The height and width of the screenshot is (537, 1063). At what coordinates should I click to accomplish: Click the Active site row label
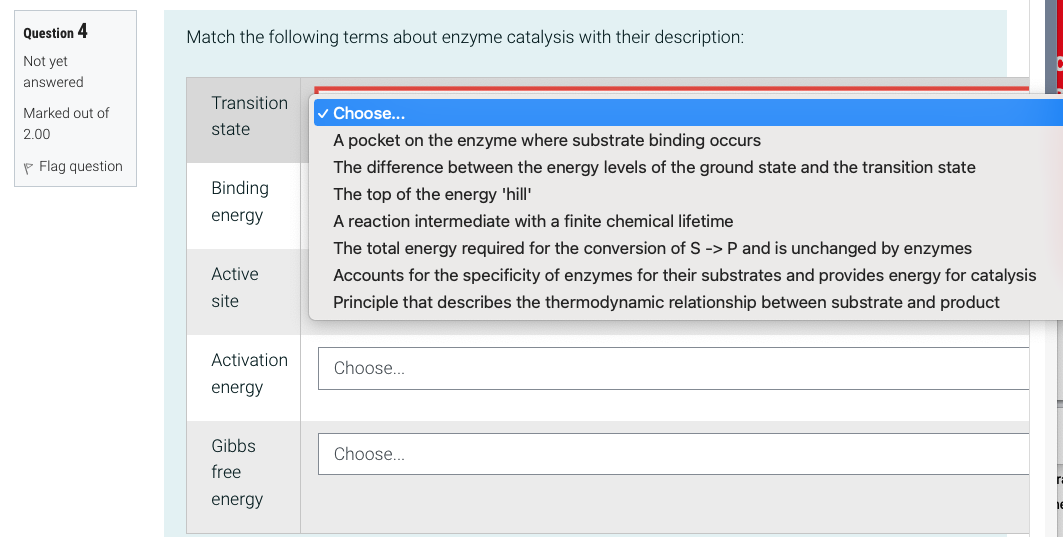pyautogui.click(x=234, y=287)
